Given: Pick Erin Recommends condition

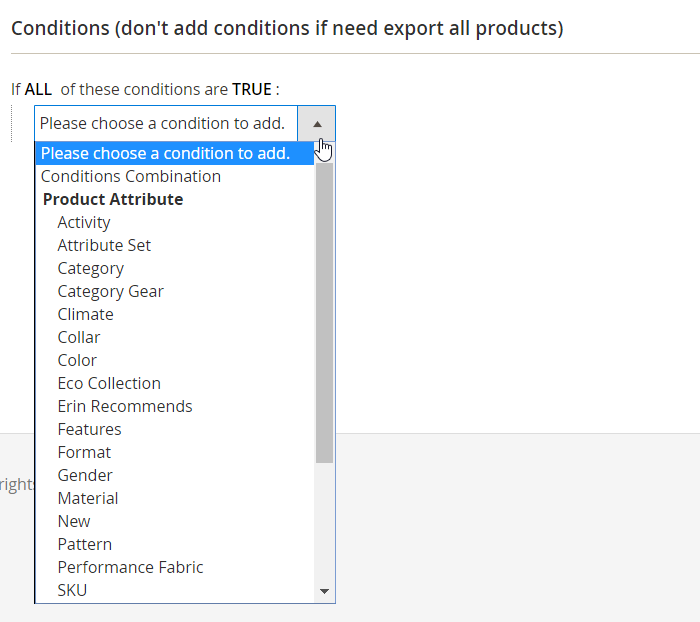Looking at the screenshot, I should tap(125, 406).
